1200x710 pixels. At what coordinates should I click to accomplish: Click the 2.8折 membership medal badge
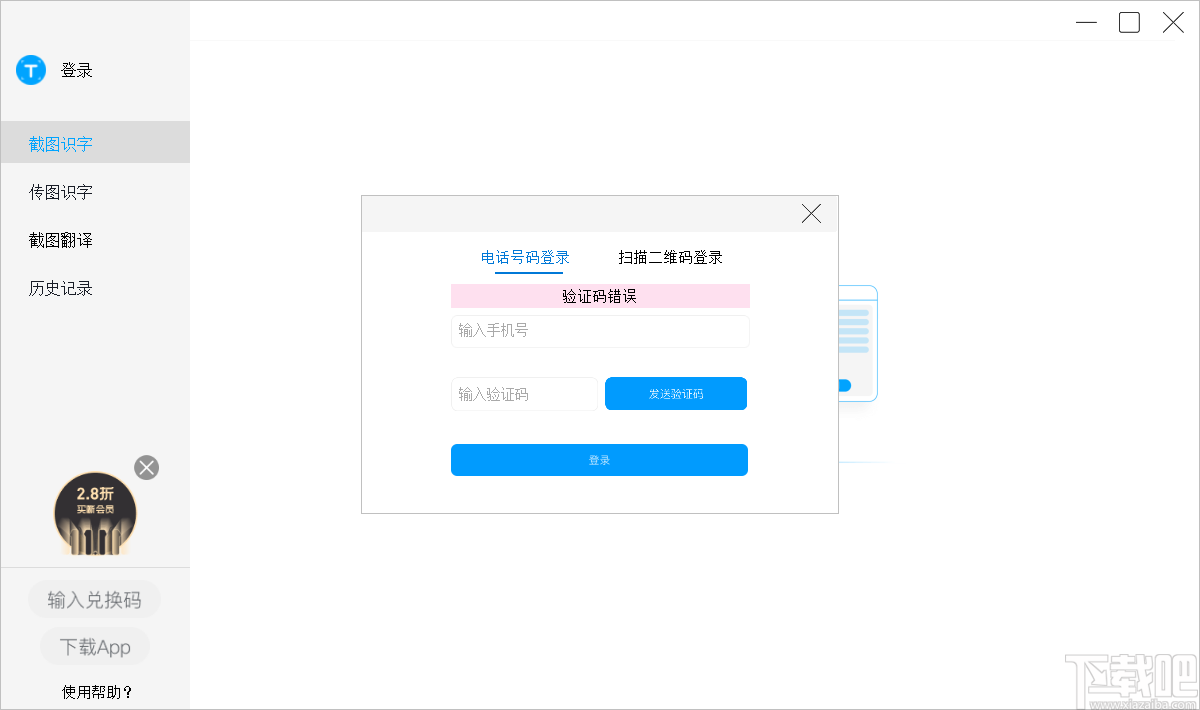click(95, 513)
